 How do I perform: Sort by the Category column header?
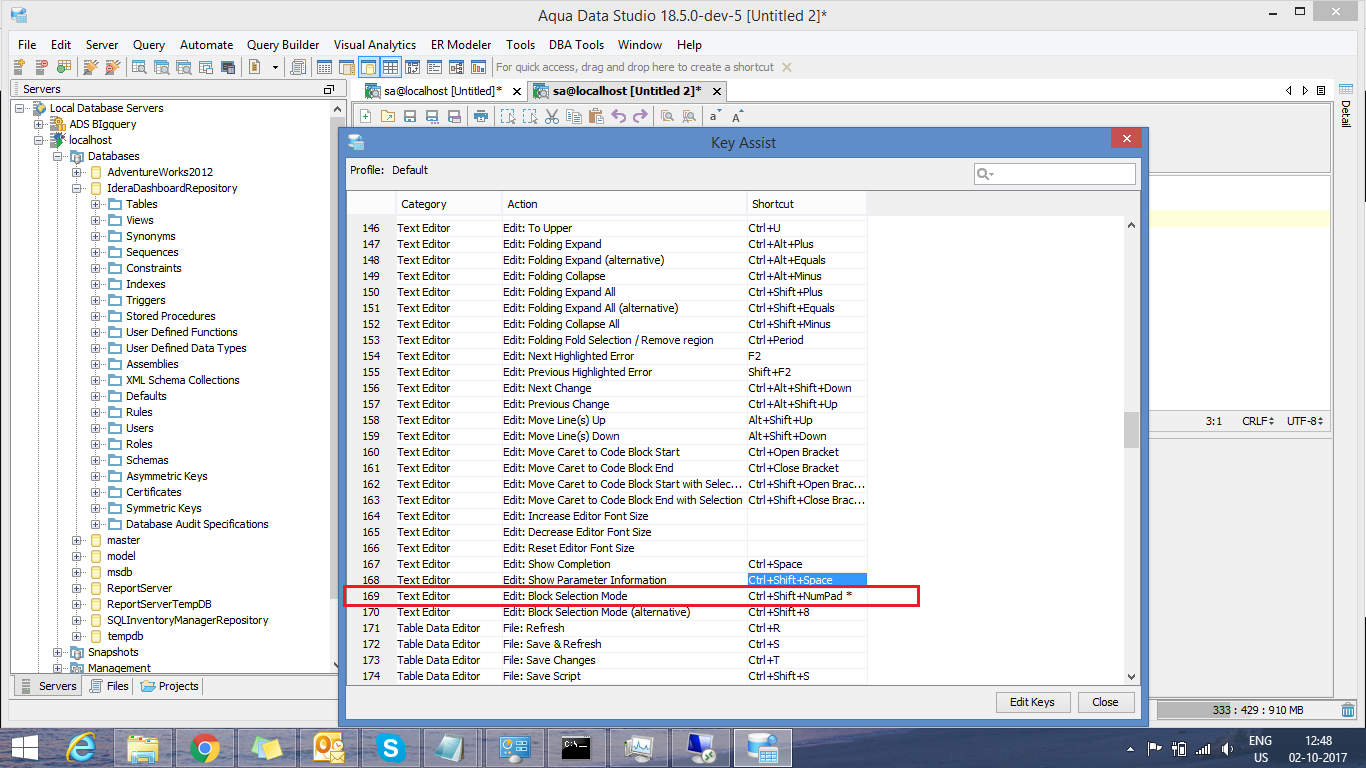point(448,204)
